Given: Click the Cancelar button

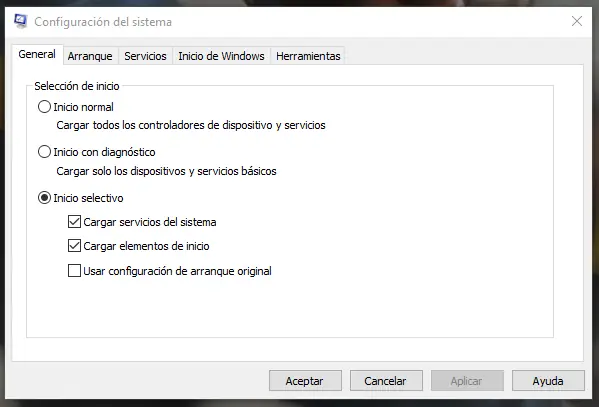Looking at the screenshot, I should click(386, 381).
